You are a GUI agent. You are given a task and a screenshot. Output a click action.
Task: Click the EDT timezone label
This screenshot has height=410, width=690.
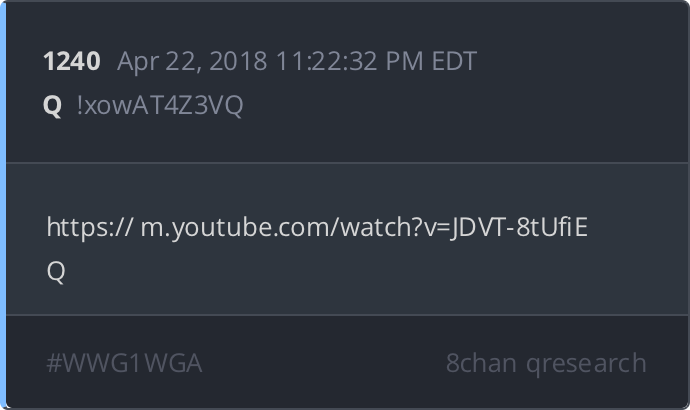(454, 61)
